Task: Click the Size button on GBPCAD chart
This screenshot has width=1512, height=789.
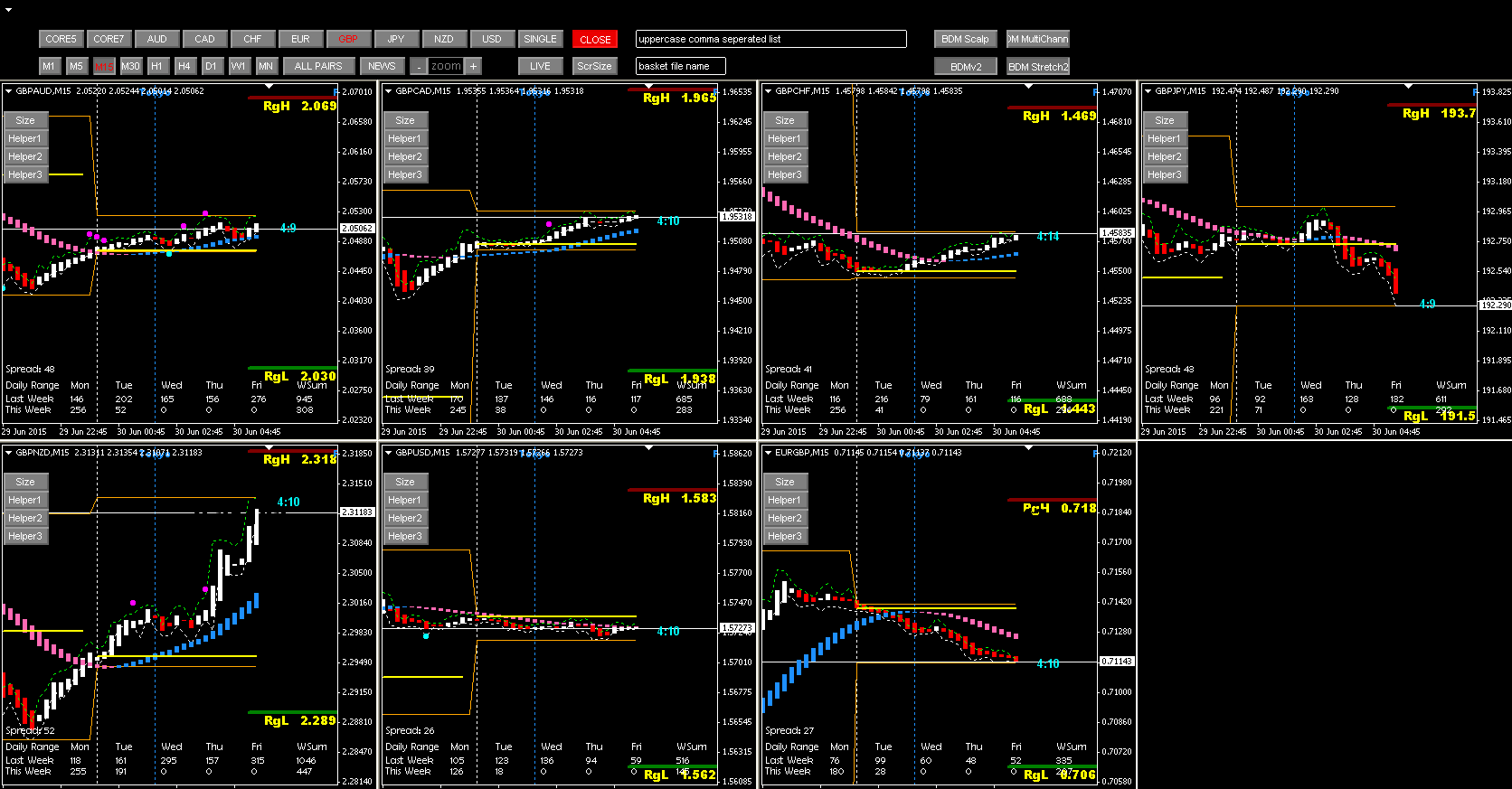Action: point(405,120)
